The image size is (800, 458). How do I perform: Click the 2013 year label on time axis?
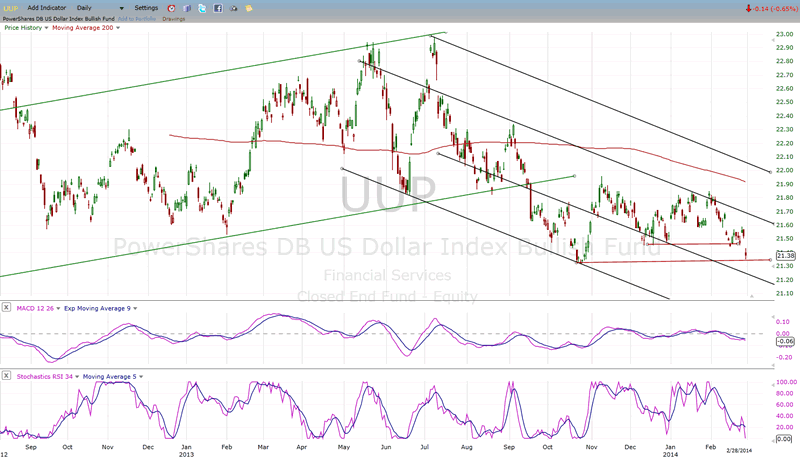click(186, 454)
